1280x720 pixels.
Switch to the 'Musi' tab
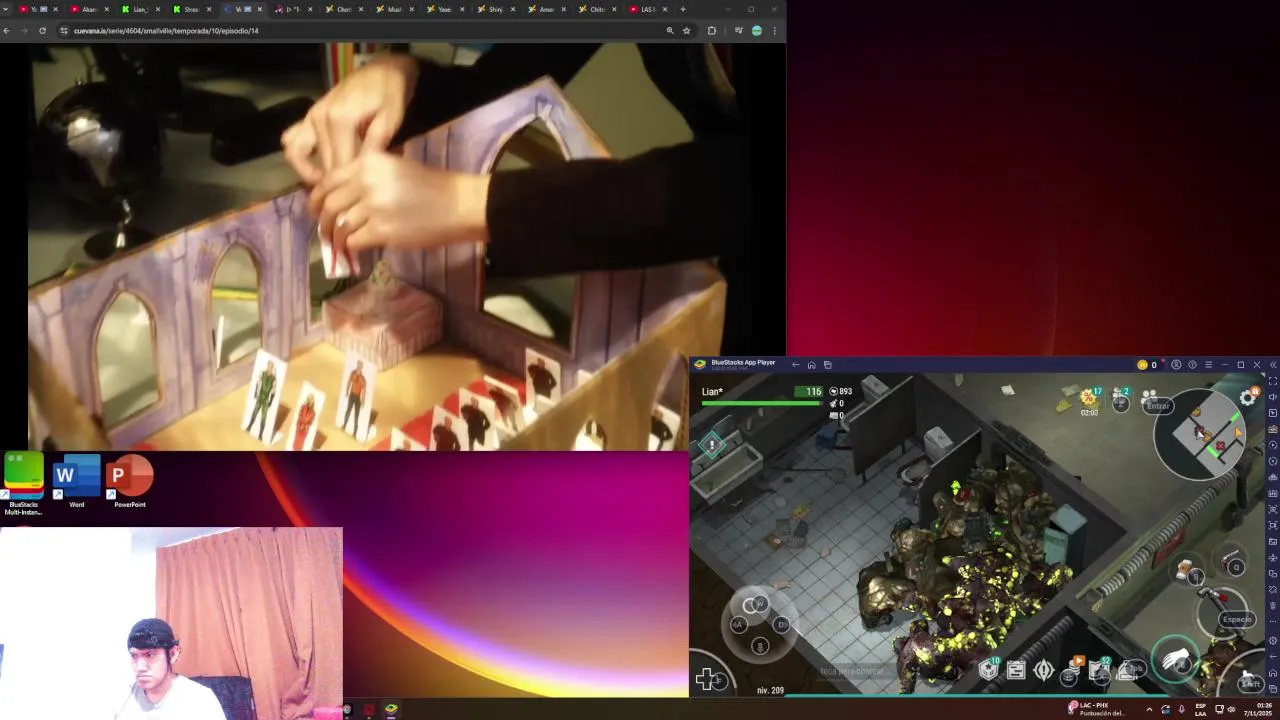coord(394,9)
